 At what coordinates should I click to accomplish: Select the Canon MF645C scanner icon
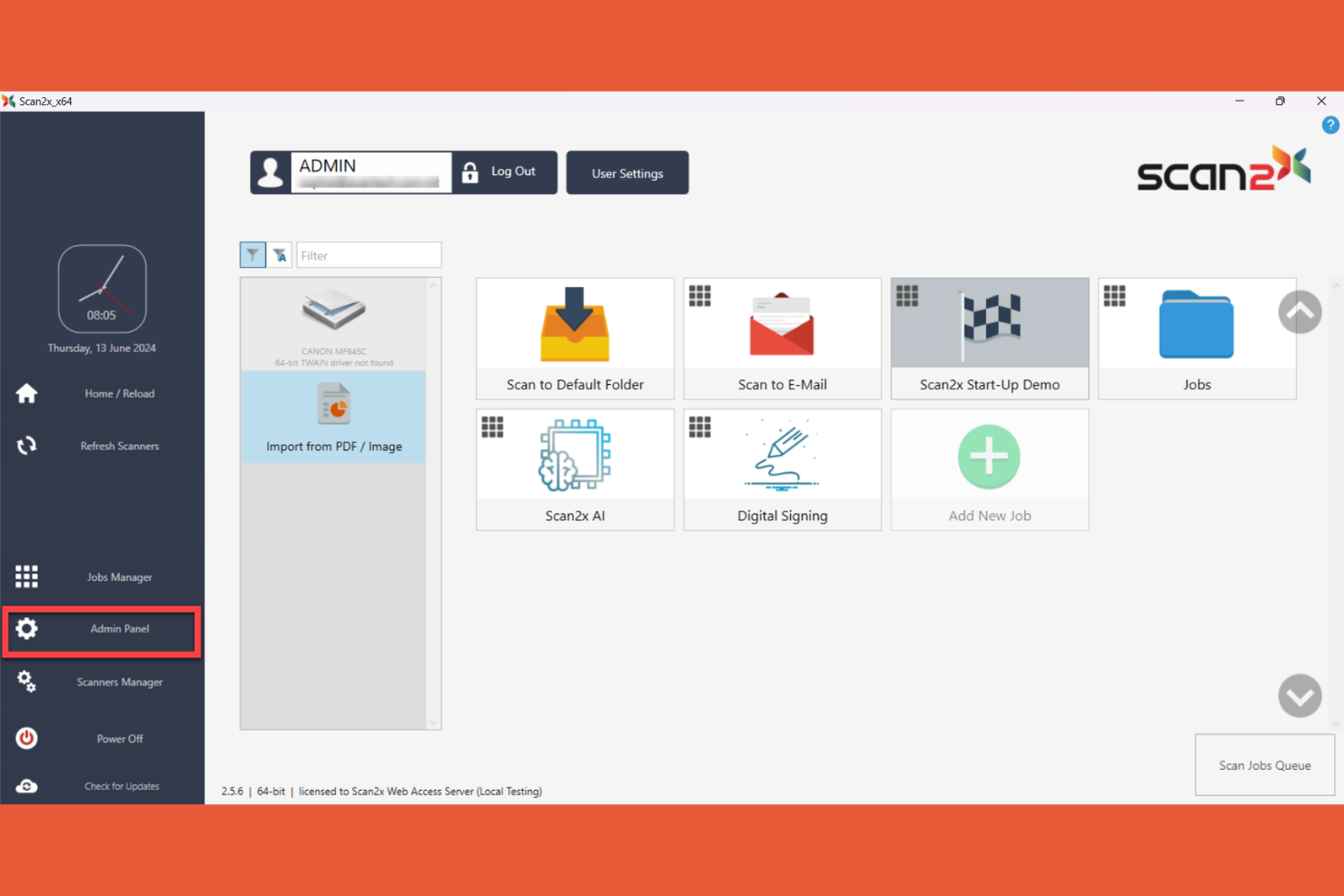click(333, 311)
